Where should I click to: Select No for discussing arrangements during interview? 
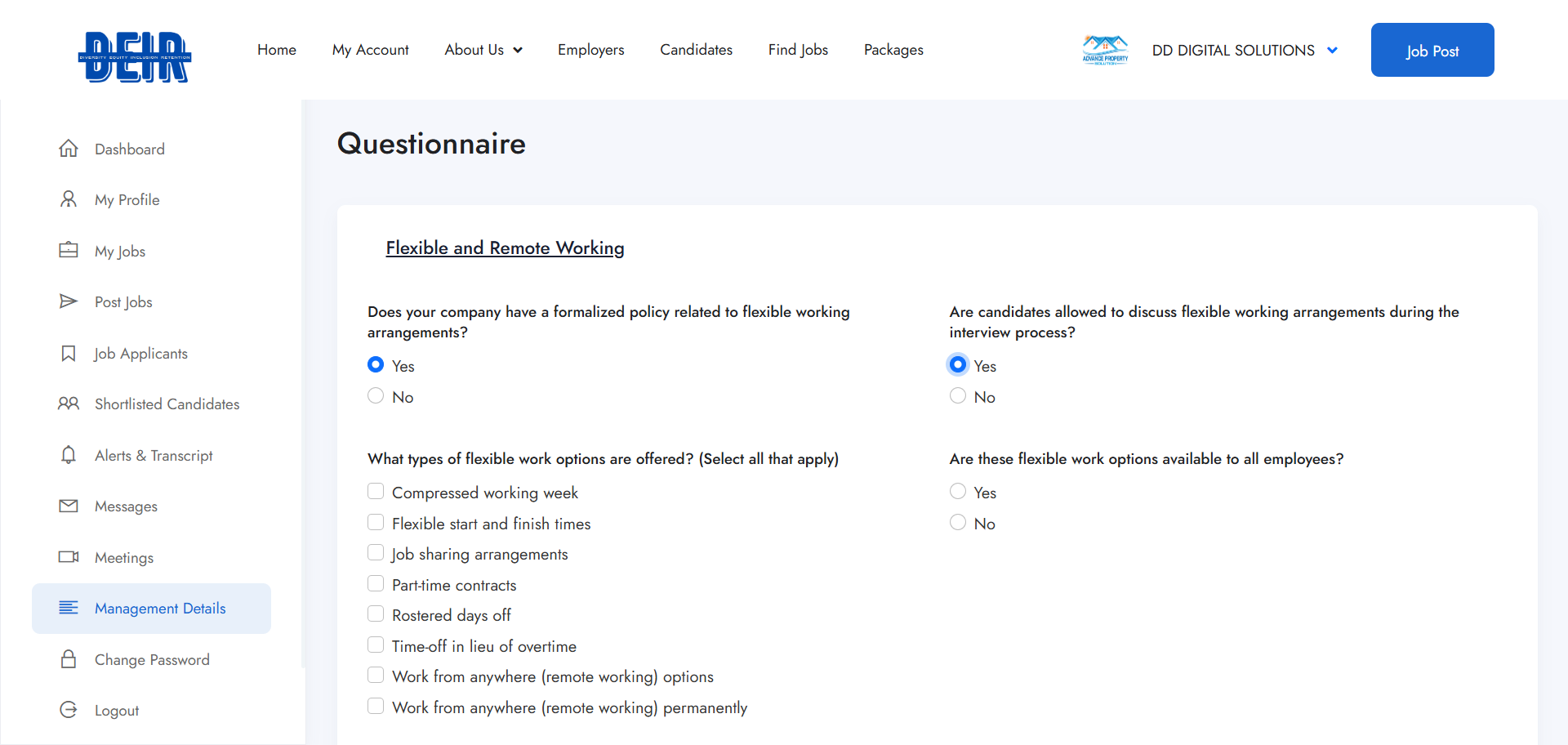[x=958, y=395]
